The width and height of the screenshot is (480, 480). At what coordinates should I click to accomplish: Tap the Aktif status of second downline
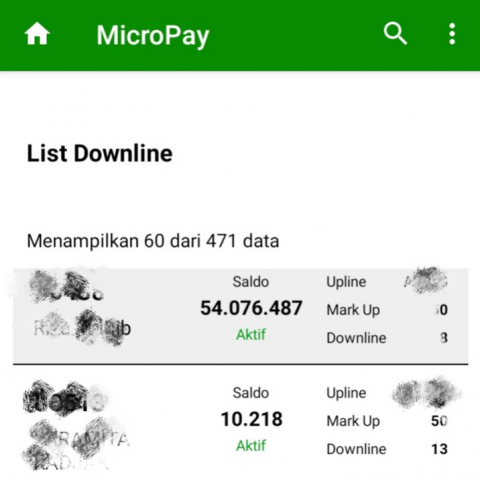coord(251,445)
